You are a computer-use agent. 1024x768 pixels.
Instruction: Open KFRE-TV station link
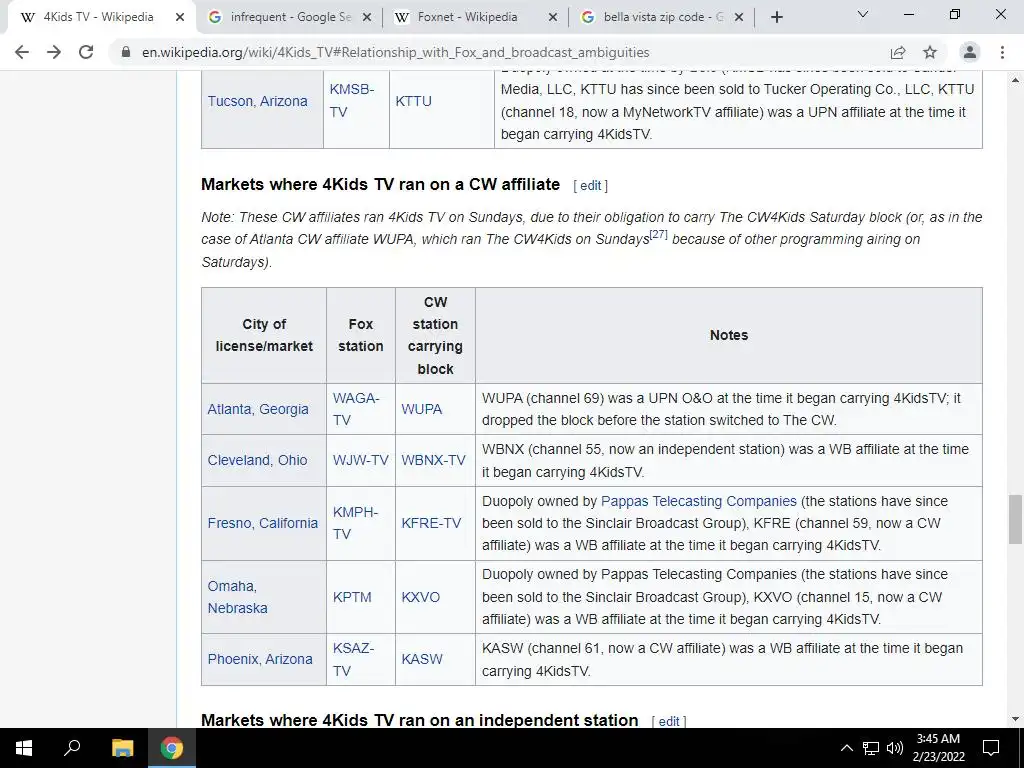[x=431, y=523]
